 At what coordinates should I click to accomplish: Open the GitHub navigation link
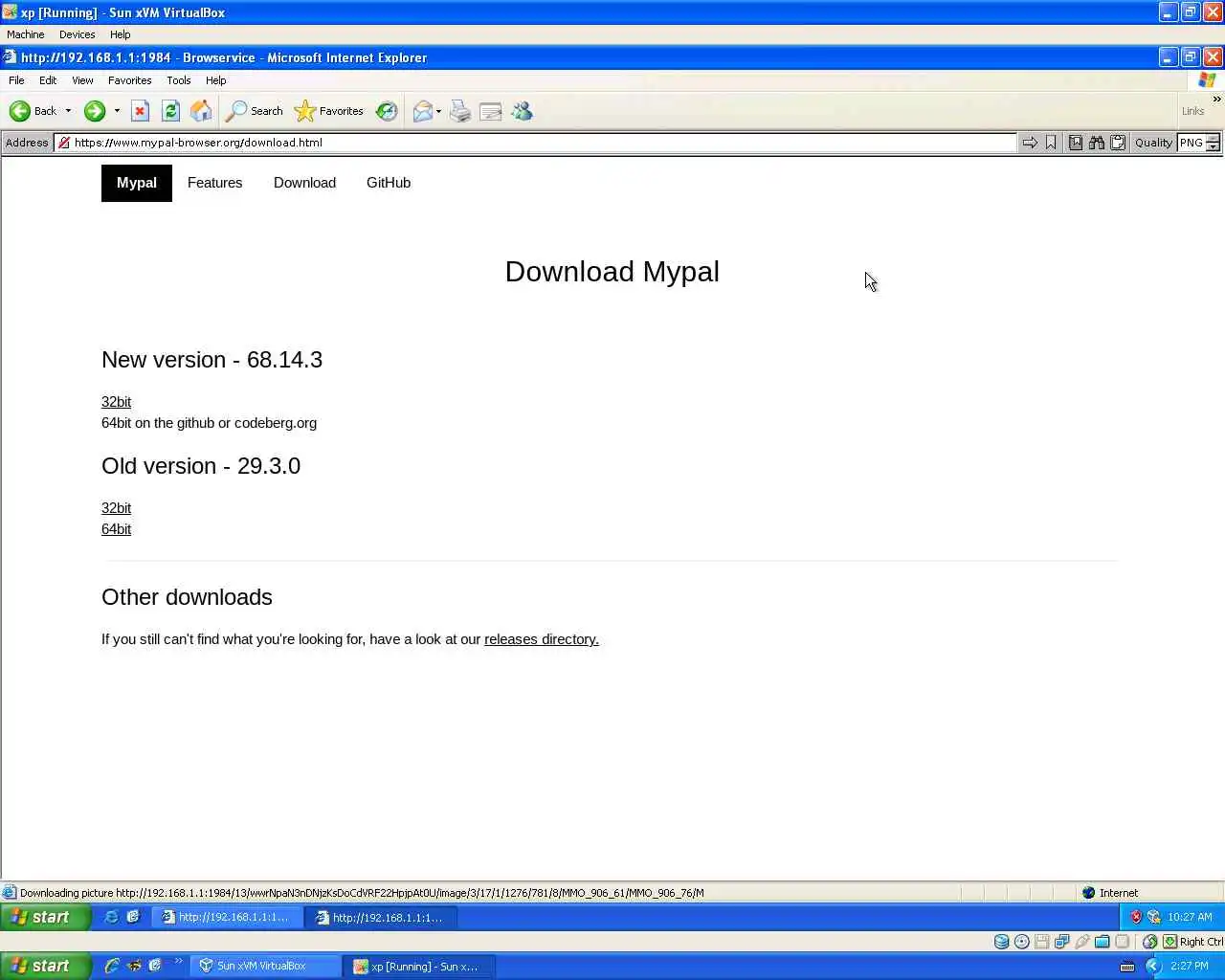tap(389, 183)
